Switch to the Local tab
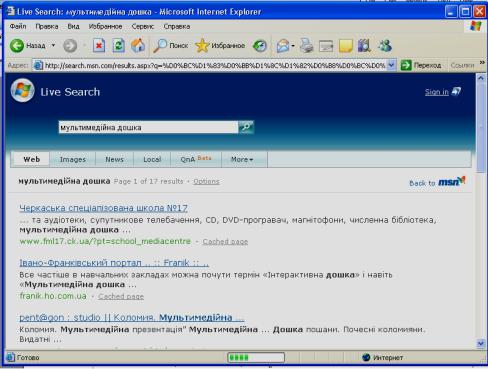 pyautogui.click(x=152, y=159)
